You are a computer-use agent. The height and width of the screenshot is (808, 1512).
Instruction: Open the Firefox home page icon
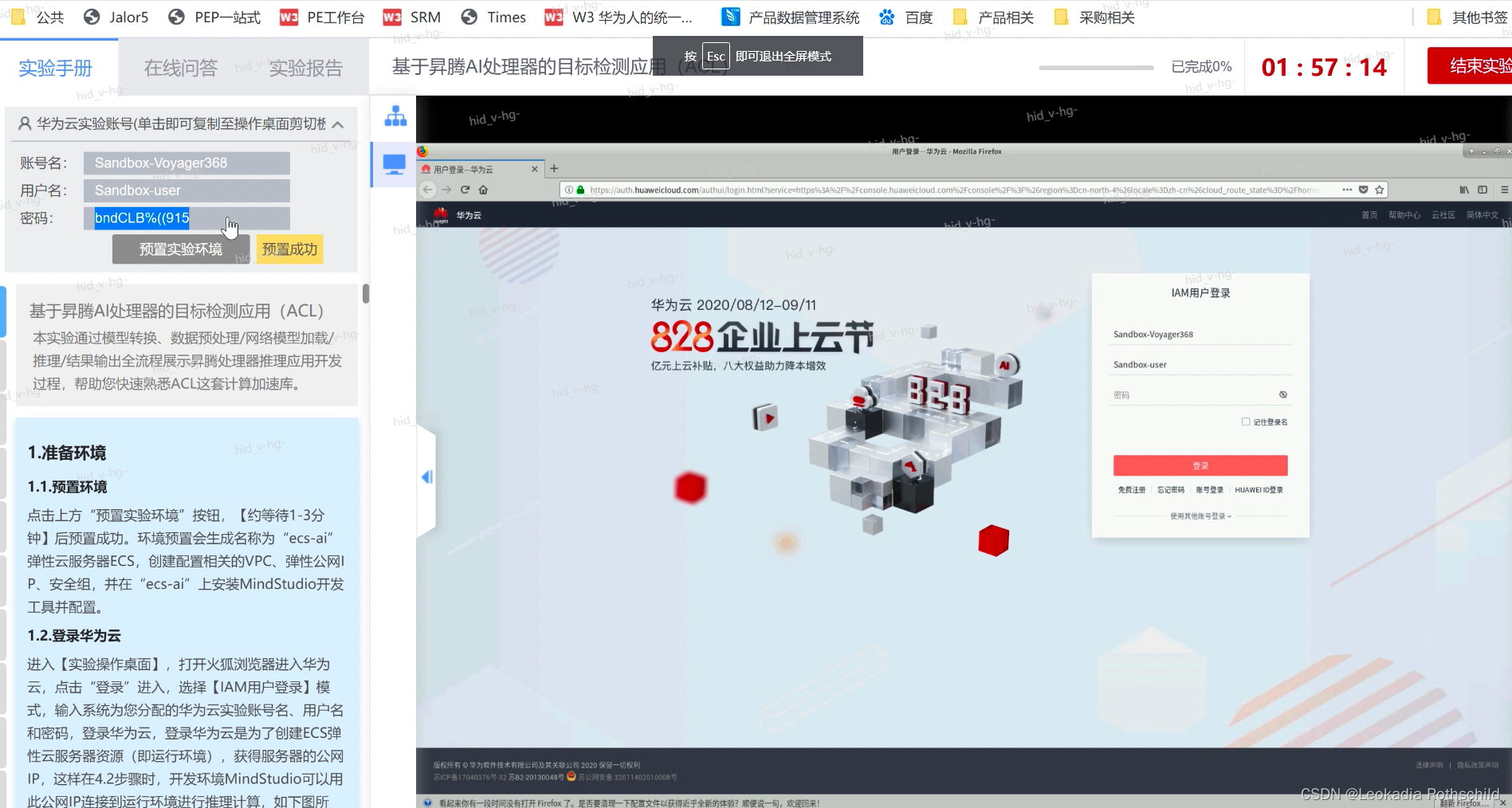tap(483, 190)
